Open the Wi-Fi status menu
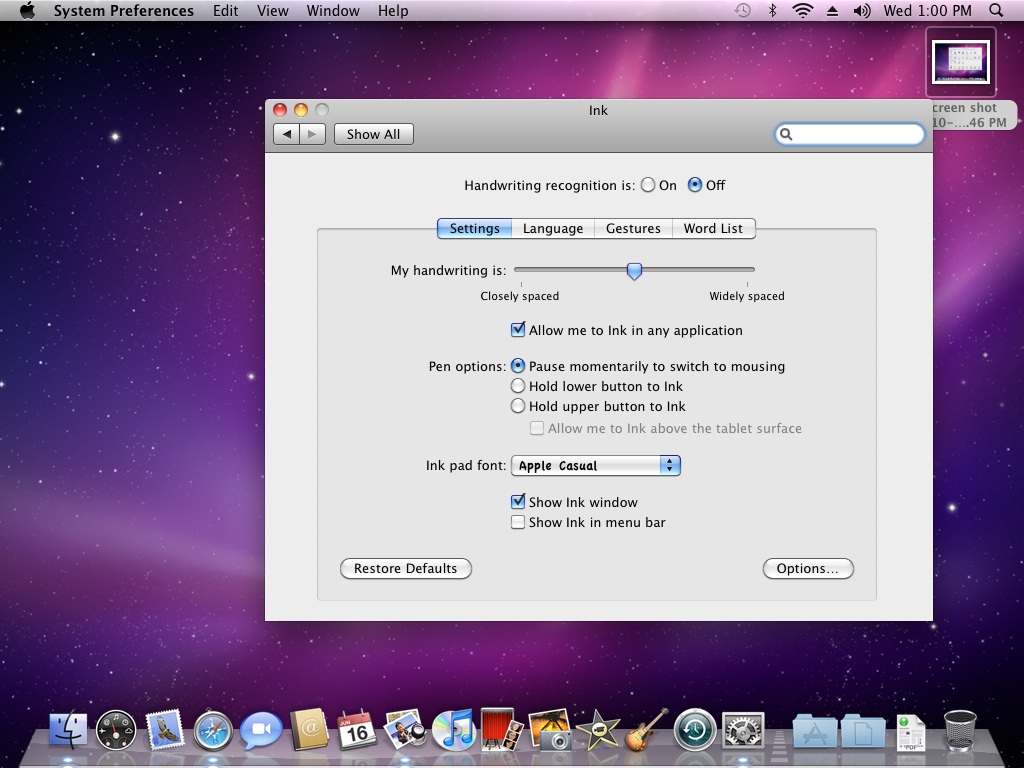This screenshot has height=768, width=1024. pyautogui.click(x=802, y=10)
